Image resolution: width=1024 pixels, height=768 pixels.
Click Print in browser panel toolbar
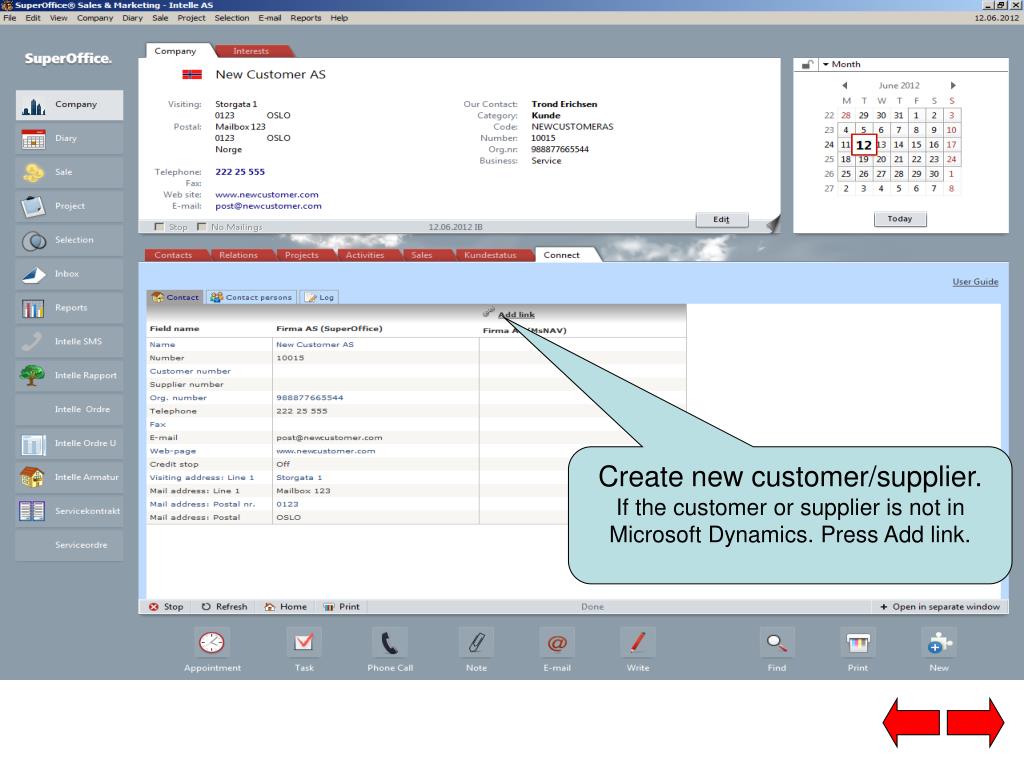pos(342,607)
